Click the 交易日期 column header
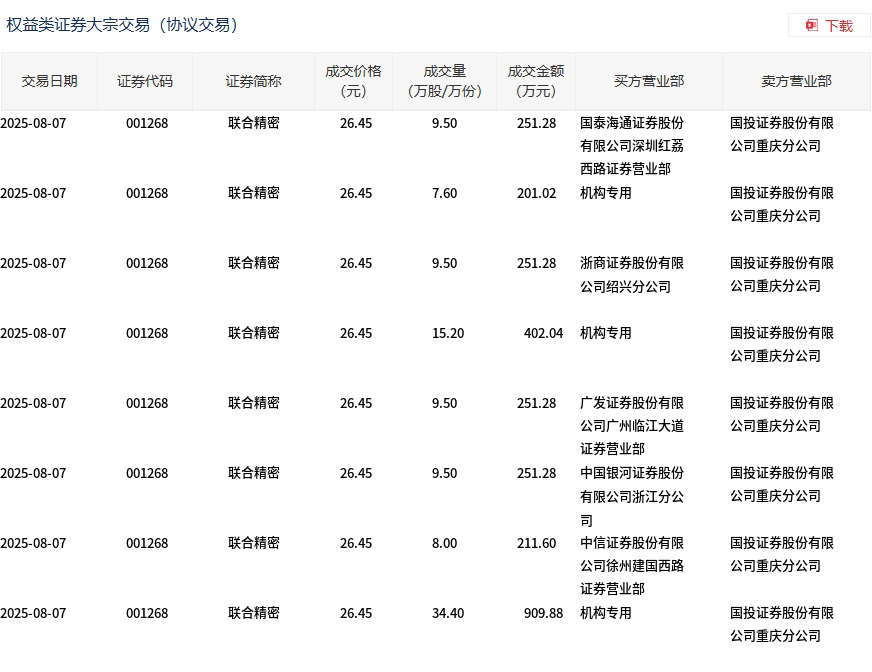Screen dimensions: 872x672 coord(51,81)
